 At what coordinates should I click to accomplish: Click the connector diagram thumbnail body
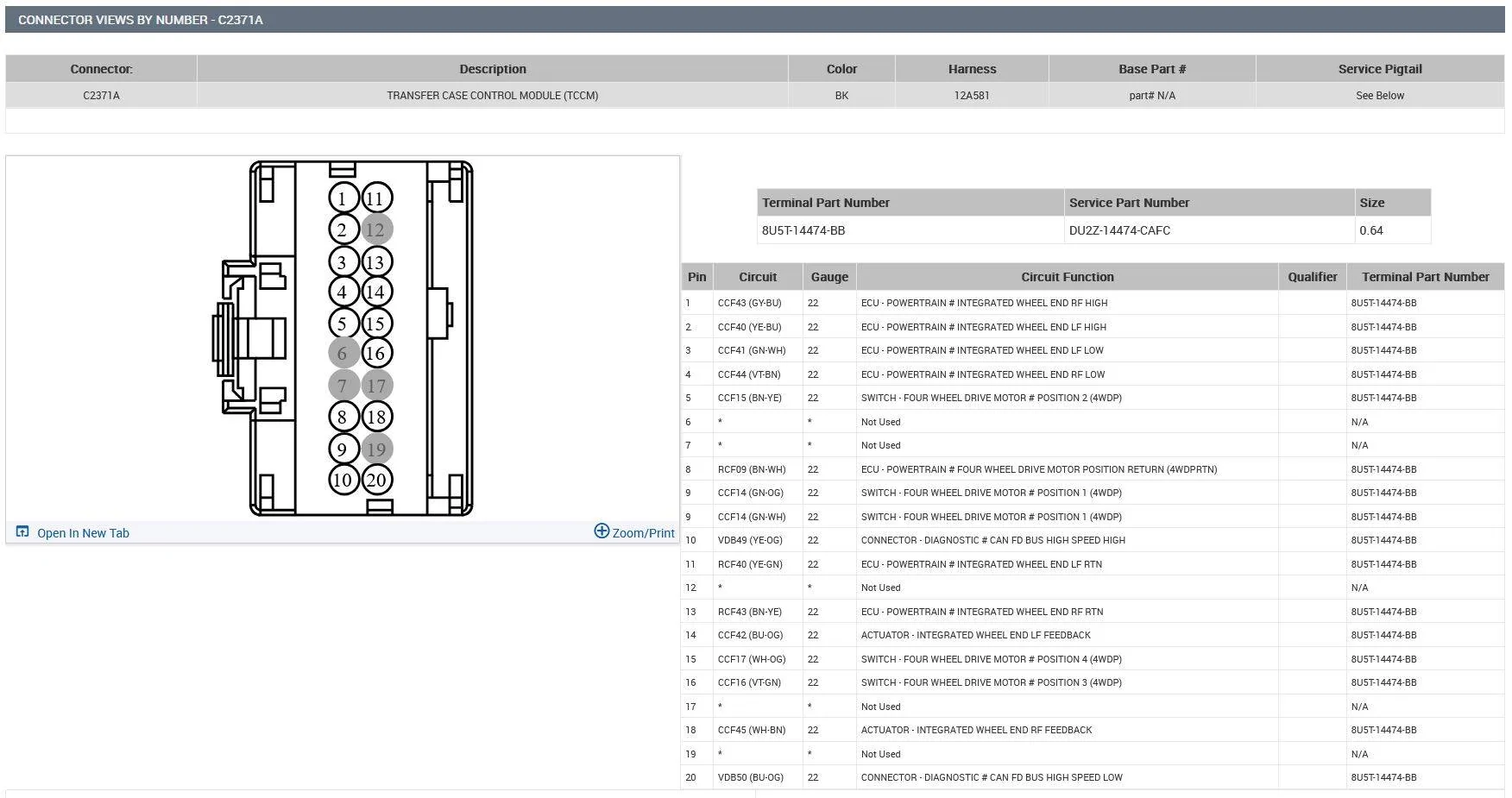click(x=343, y=338)
